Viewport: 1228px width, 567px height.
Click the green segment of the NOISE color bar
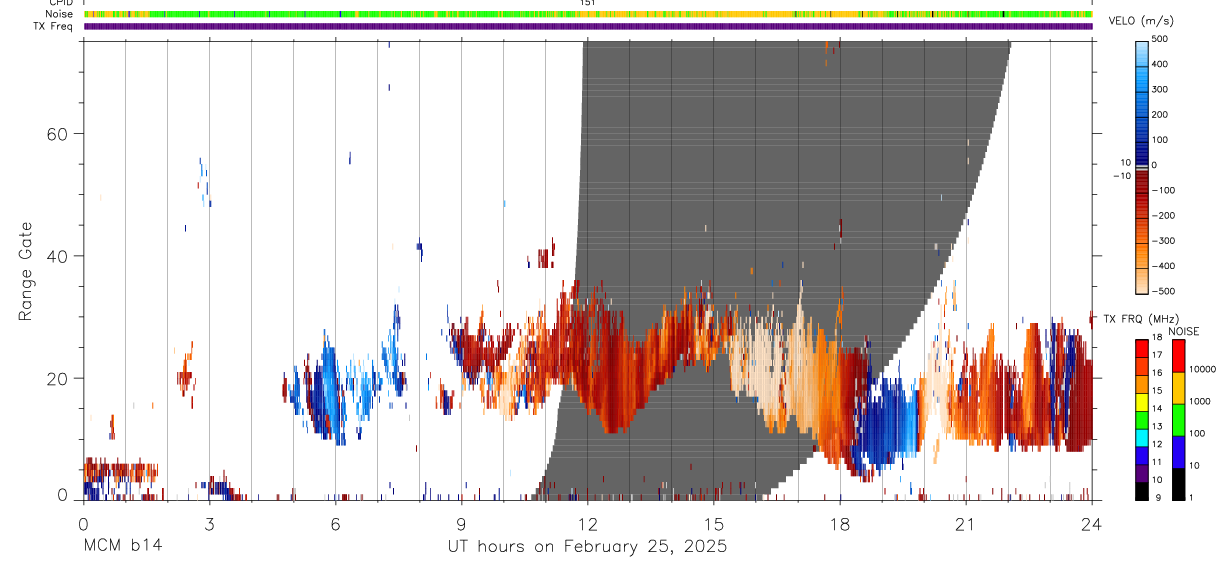1179,419
